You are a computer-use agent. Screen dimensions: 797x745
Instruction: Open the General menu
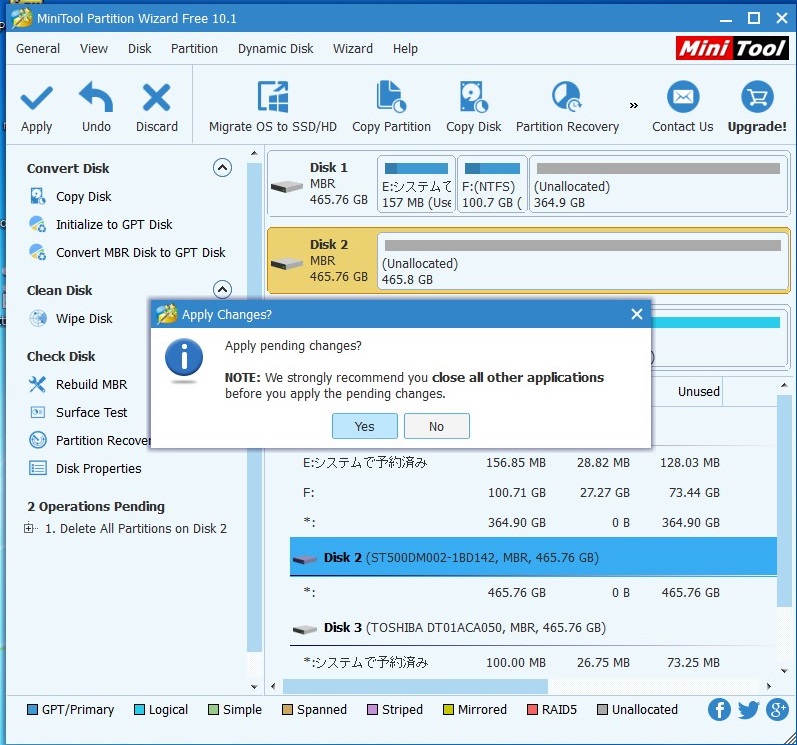click(38, 49)
